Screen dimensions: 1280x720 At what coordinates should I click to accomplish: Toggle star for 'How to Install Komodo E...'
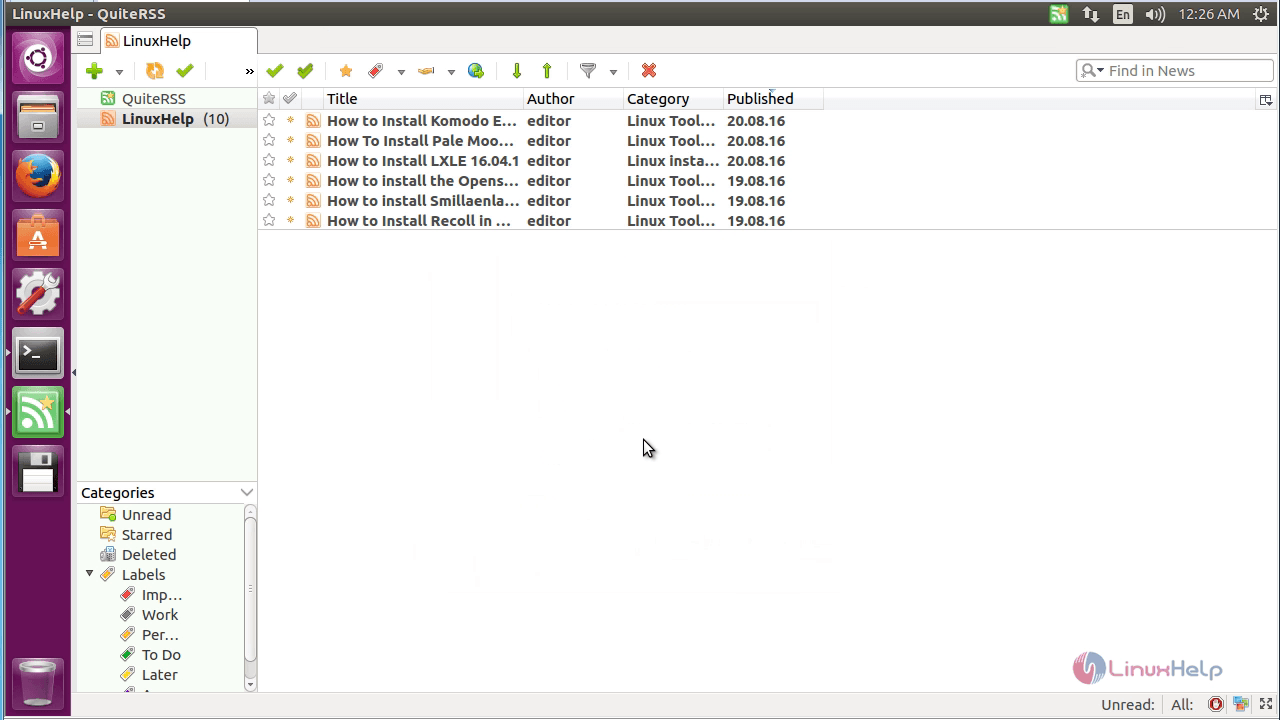click(x=269, y=120)
